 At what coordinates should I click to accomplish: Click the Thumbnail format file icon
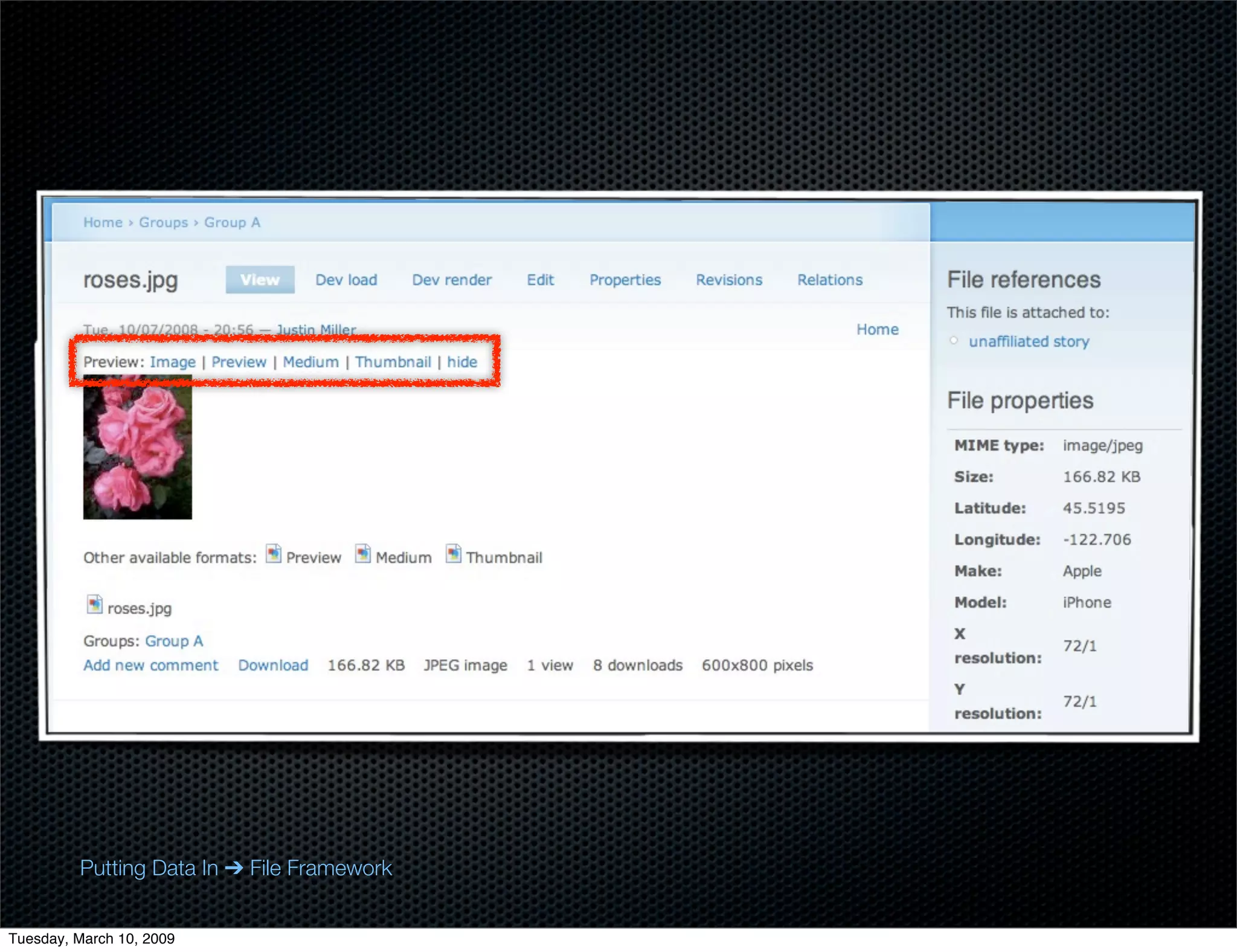(454, 554)
